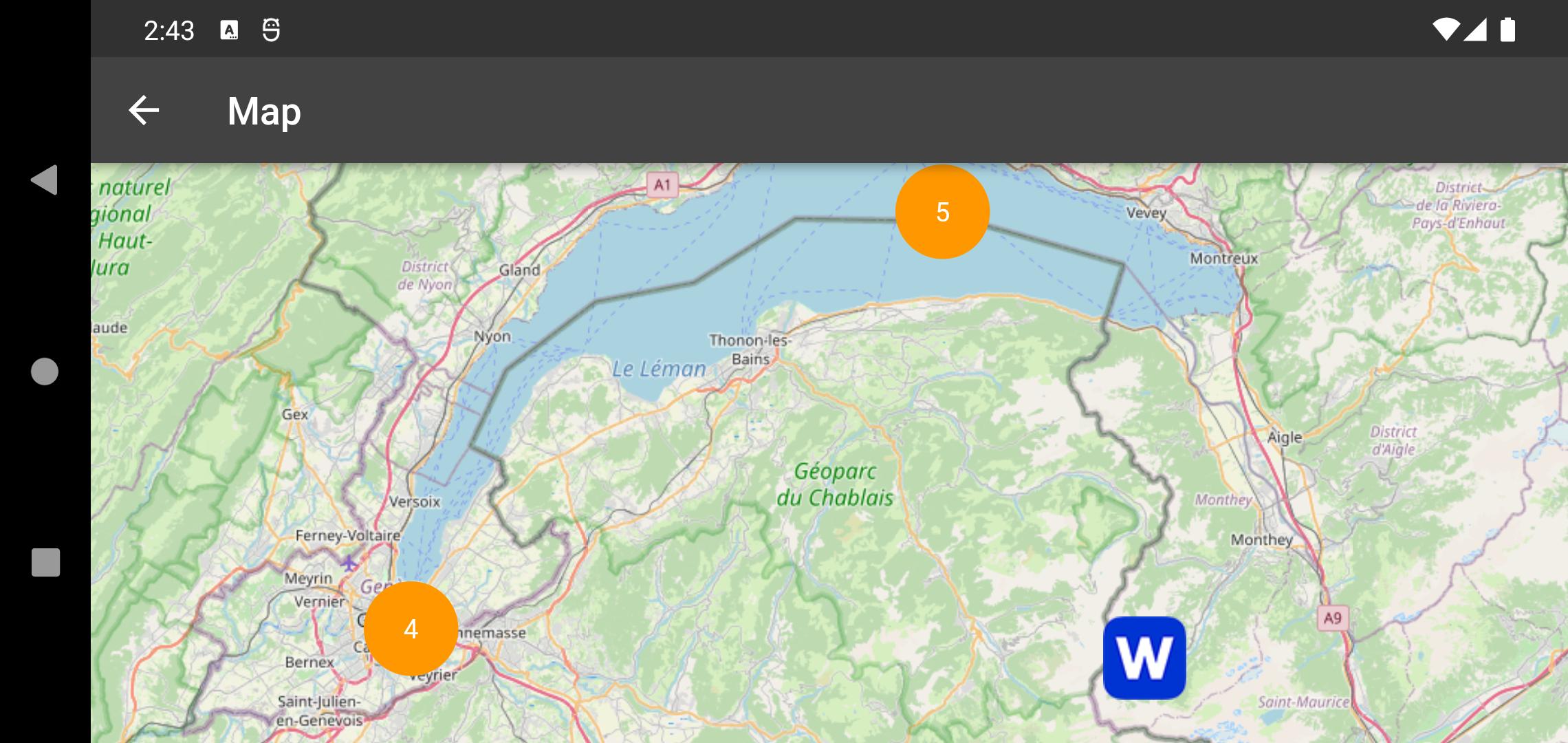Tap the Android back triangle button
Image resolution: width=1568 pixels, height=743 pixels.
click(x=44, y=180)
